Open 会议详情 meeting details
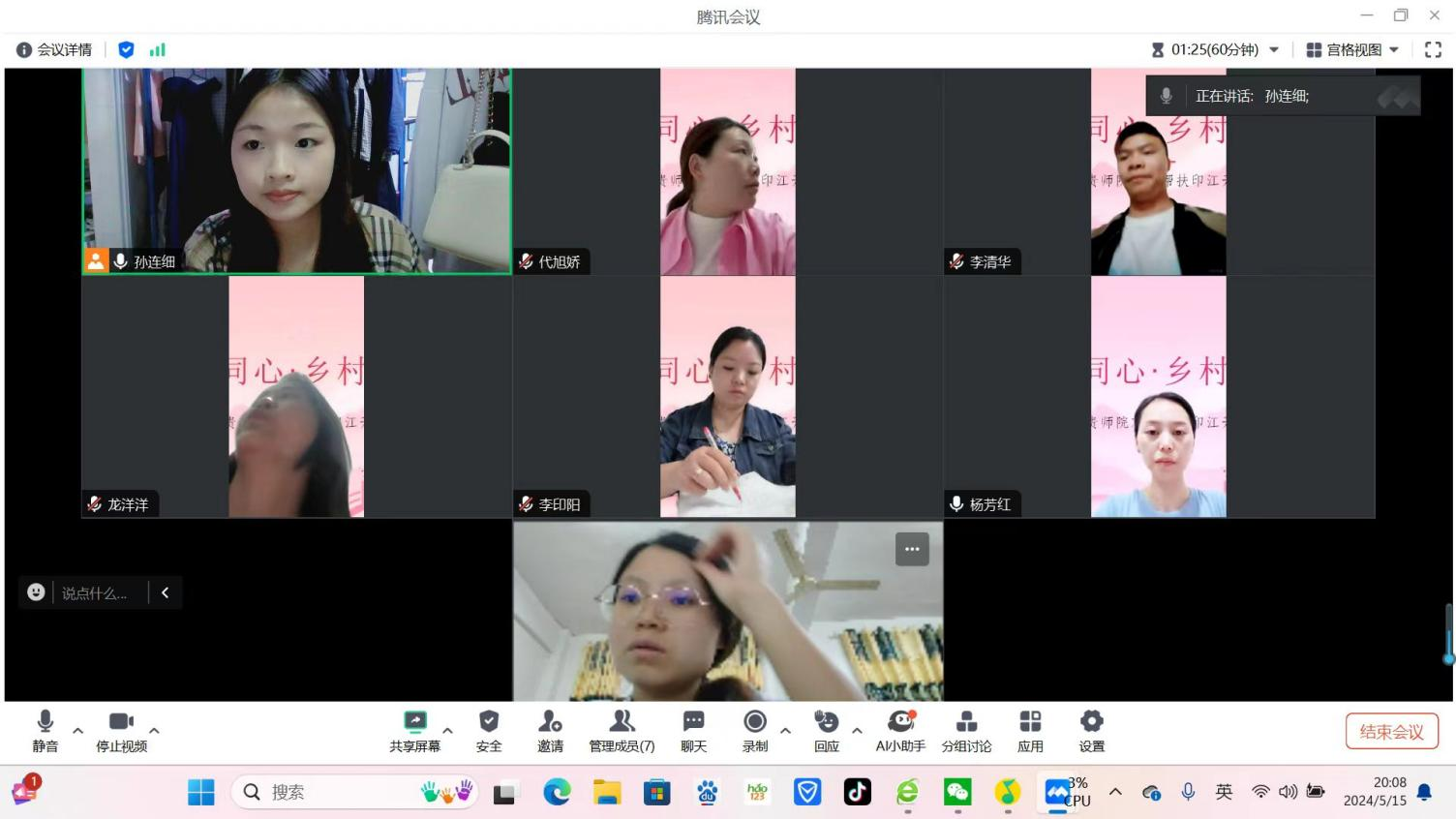Viewport: 1456px width, 819px height. point(54,49)
